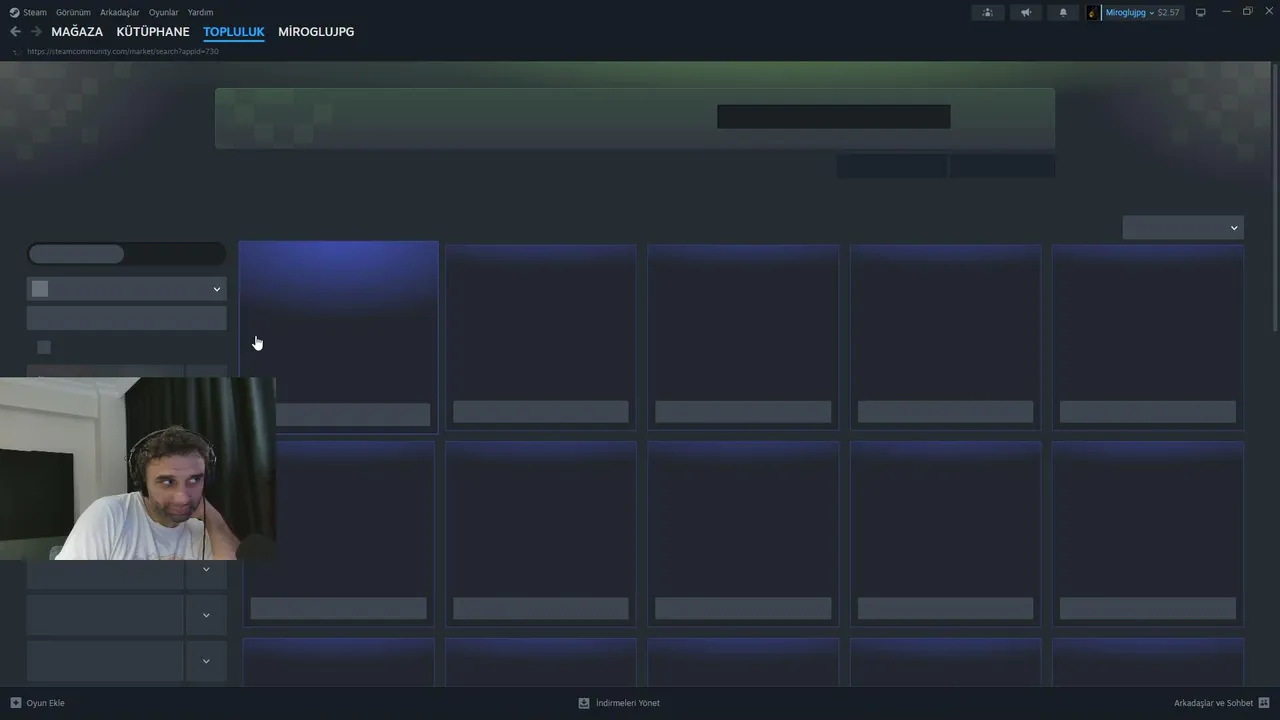Click the Oyun Ekle button
This screenshot has height=720, width=1280.
[37, 703]
